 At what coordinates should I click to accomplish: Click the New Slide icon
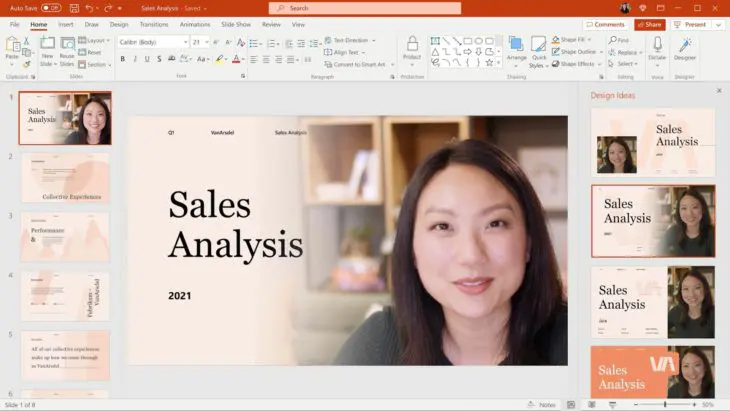pyautogui.click(x=47, y=45)
